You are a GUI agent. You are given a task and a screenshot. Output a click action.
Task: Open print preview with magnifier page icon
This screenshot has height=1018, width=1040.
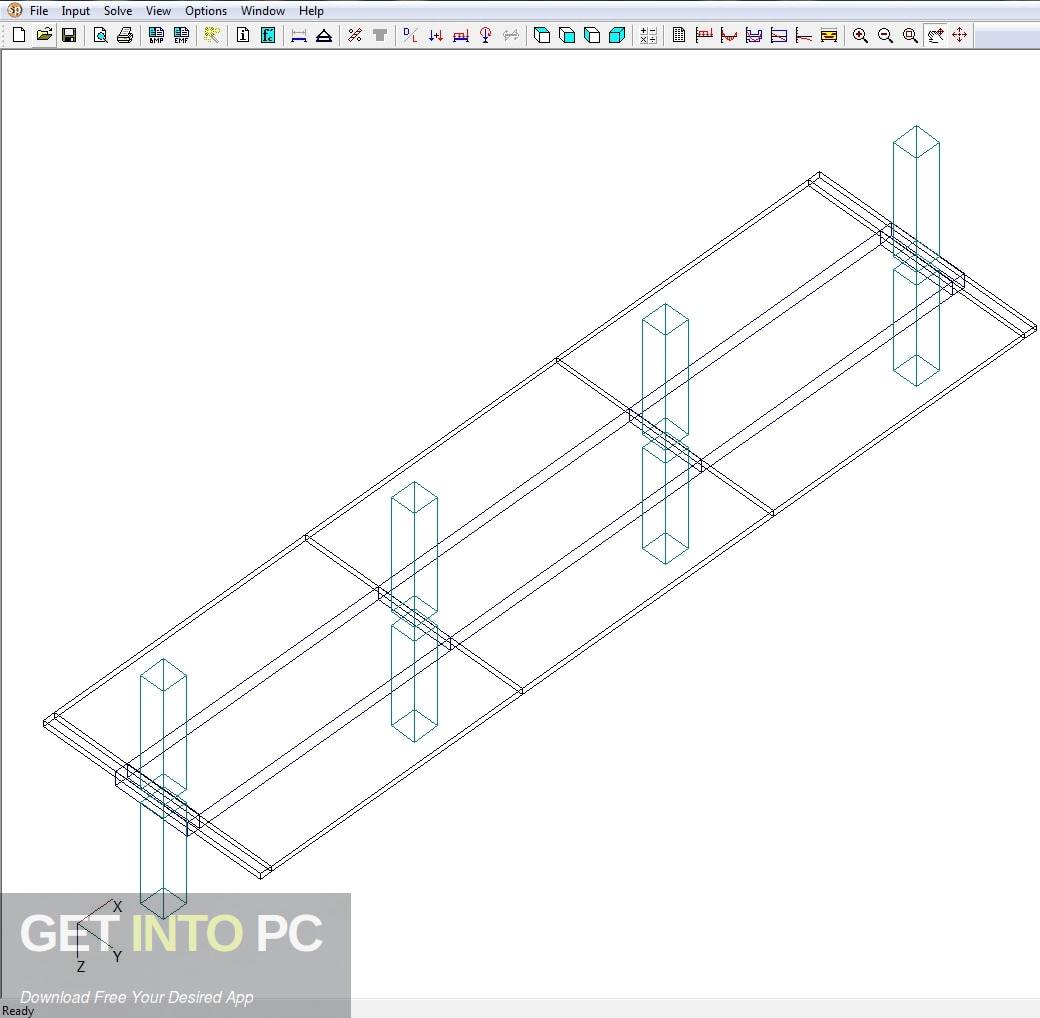coord(100,35)
